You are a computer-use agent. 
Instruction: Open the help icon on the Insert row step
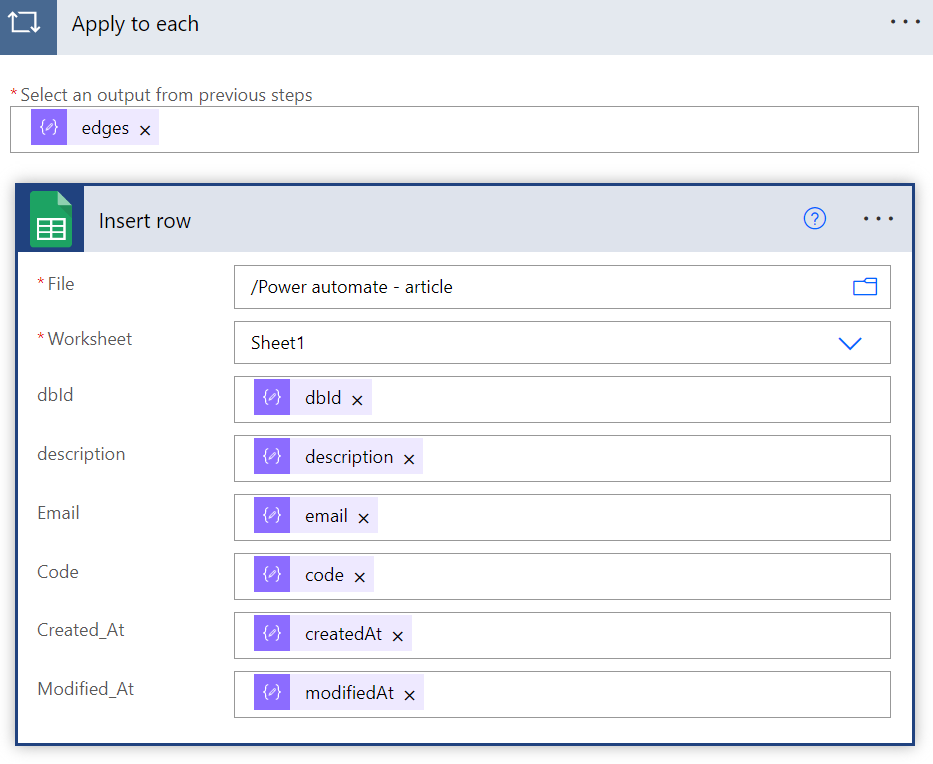(x=814, y=218)
